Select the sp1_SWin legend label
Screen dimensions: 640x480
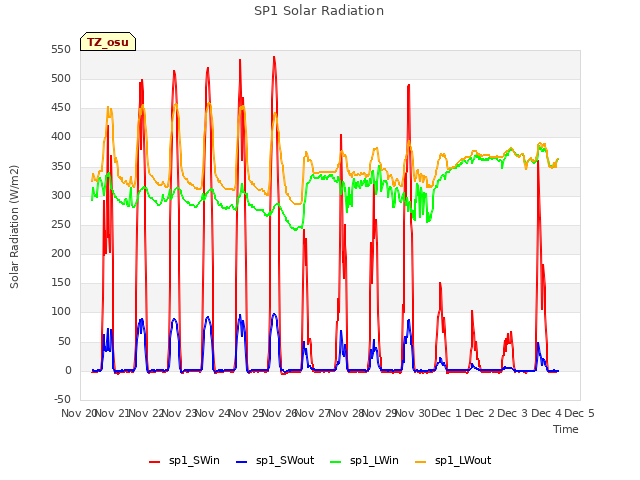click(x=194, y=461)
